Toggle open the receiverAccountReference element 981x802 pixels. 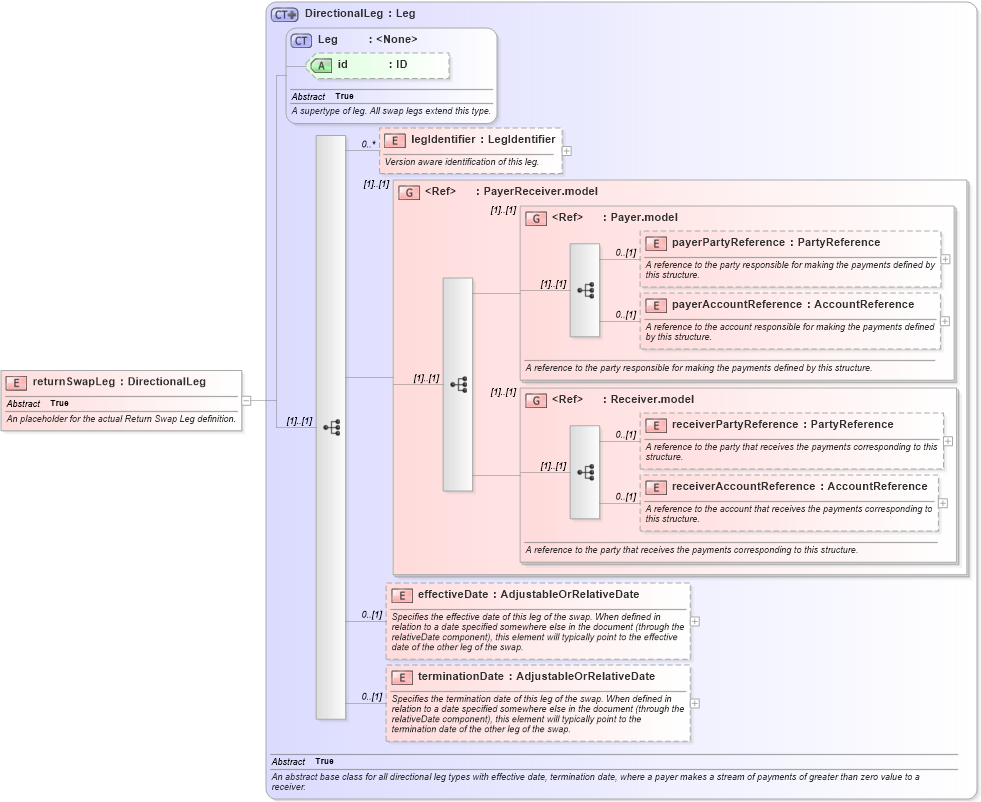tap(944, 502)
